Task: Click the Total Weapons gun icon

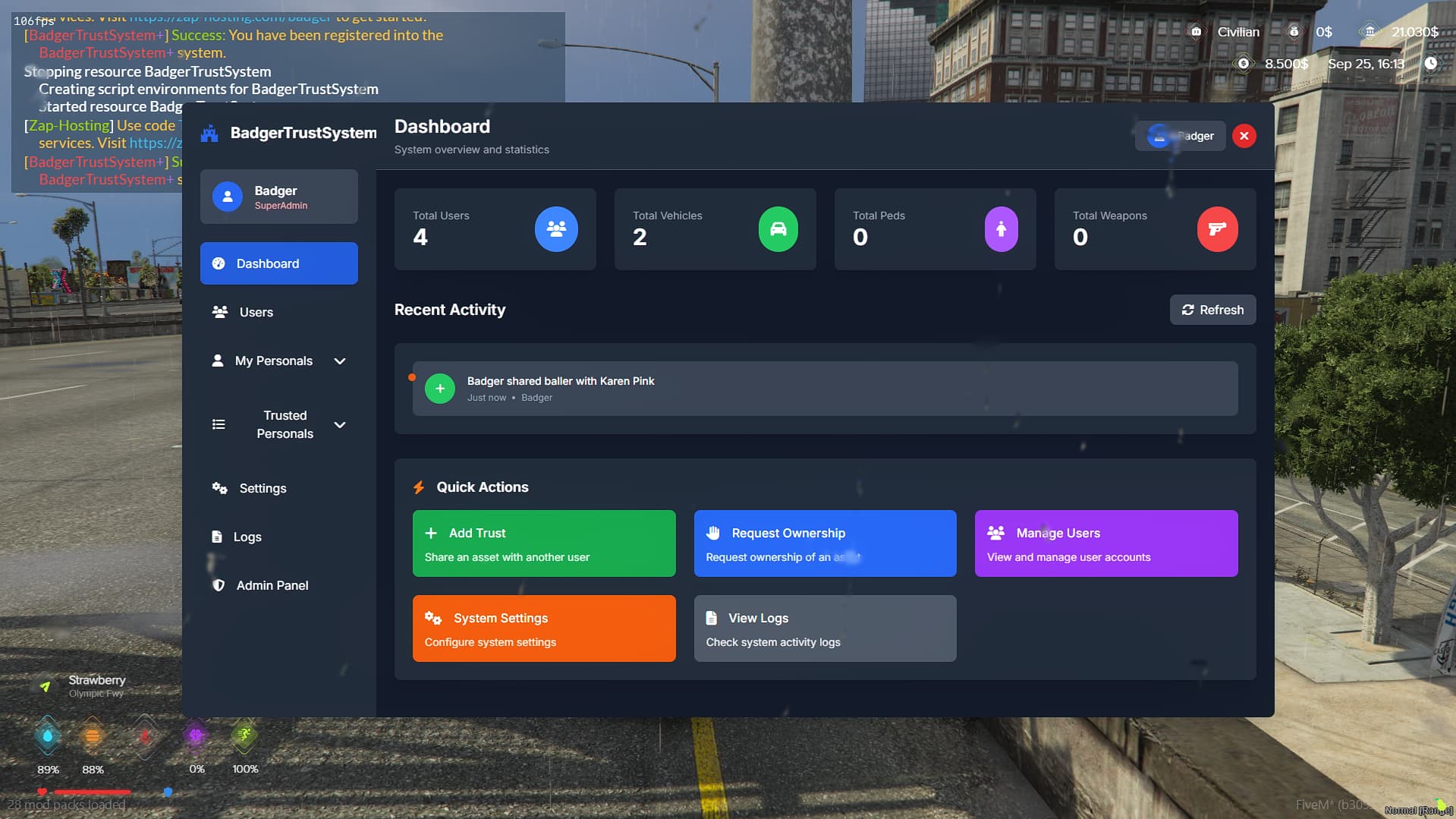Action: click(x=1217, y=229)
